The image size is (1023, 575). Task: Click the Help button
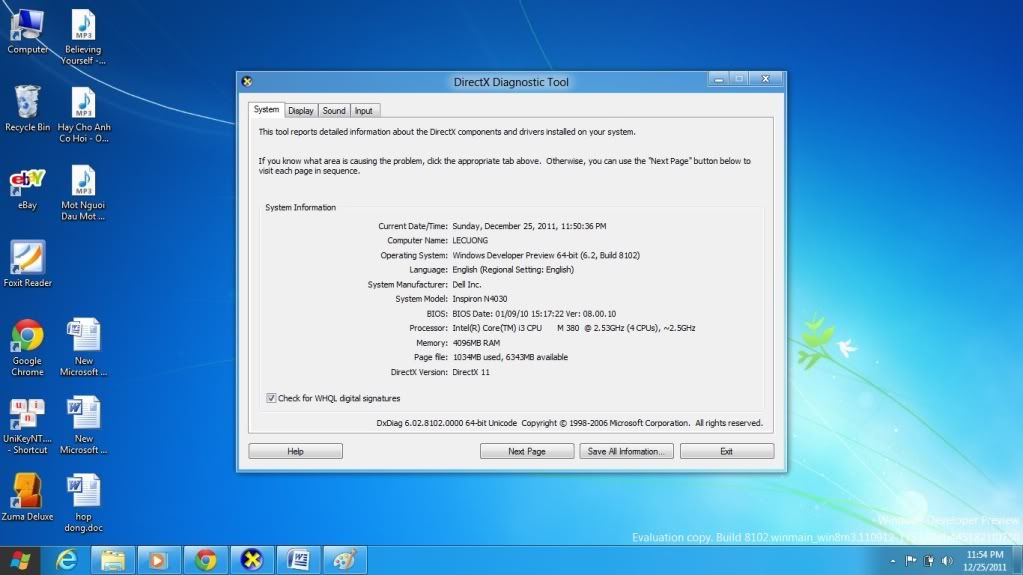(296, 451)
